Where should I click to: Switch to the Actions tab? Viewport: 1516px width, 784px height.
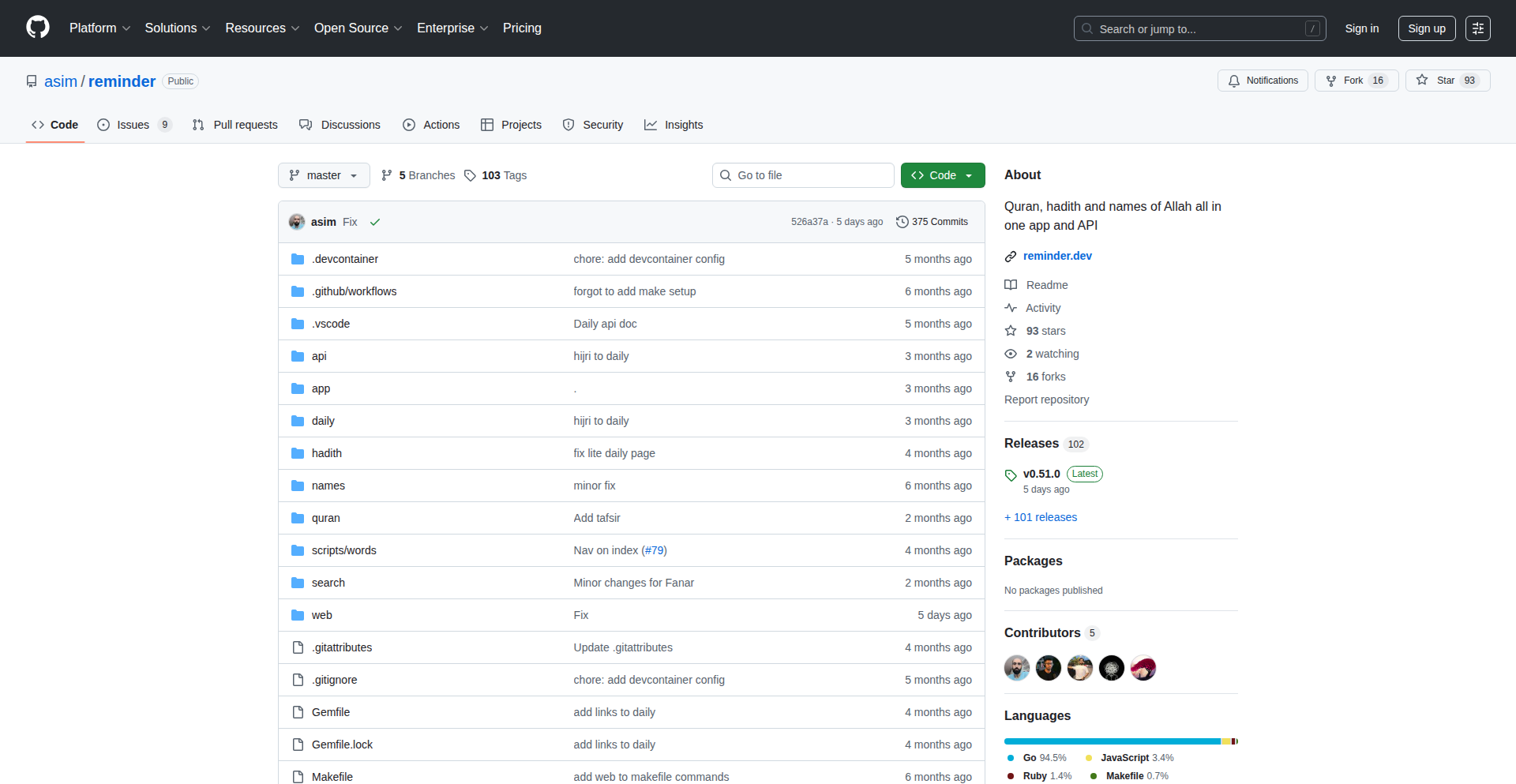click(x=431, y=125)
